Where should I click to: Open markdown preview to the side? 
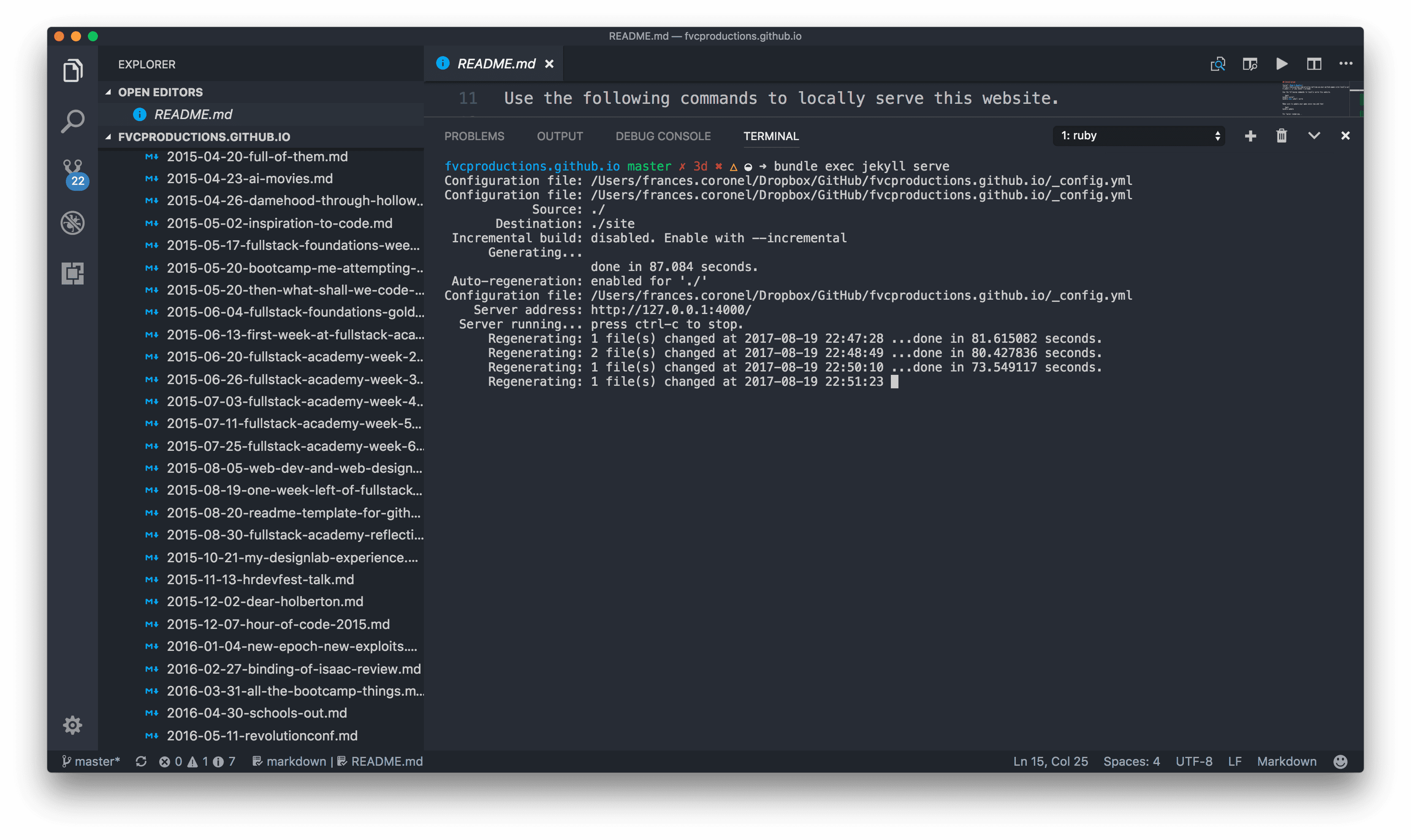point(1250,64)
